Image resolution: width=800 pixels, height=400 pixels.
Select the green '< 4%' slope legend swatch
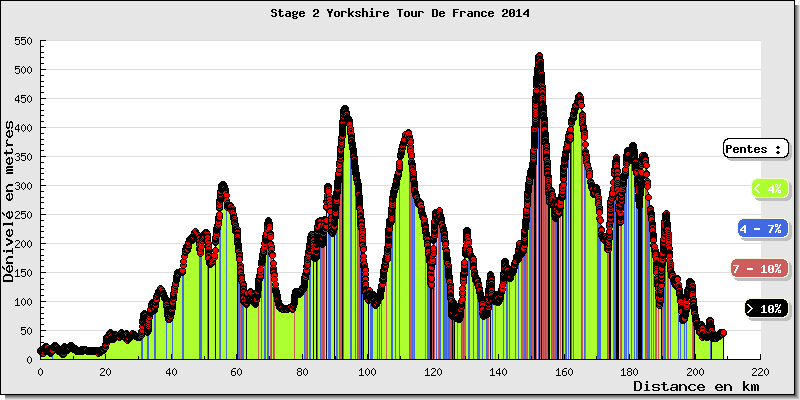coord(770,188)
